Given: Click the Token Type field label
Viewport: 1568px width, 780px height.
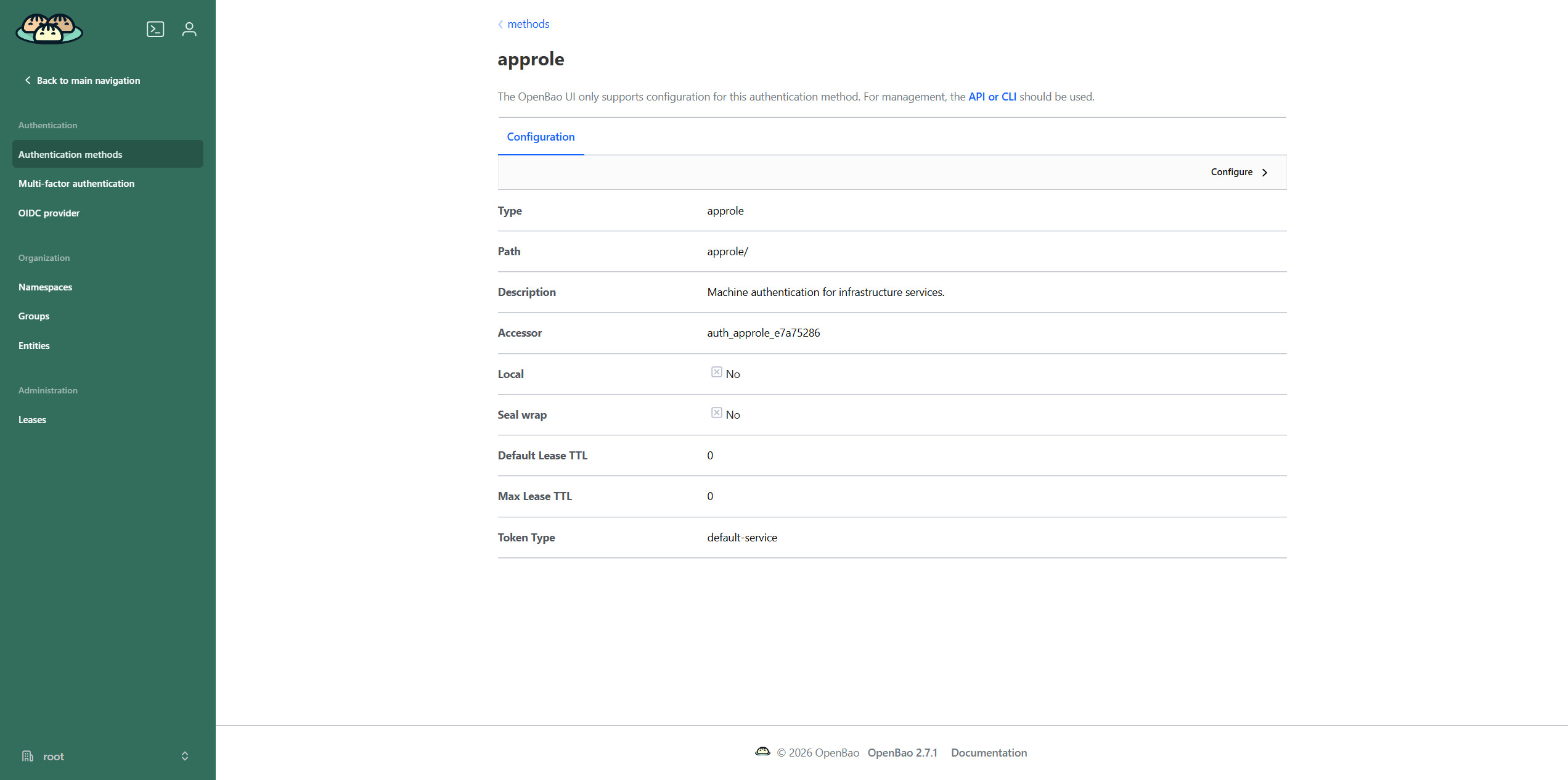Looking at the screenshot, I should click(x=526, y=538).
